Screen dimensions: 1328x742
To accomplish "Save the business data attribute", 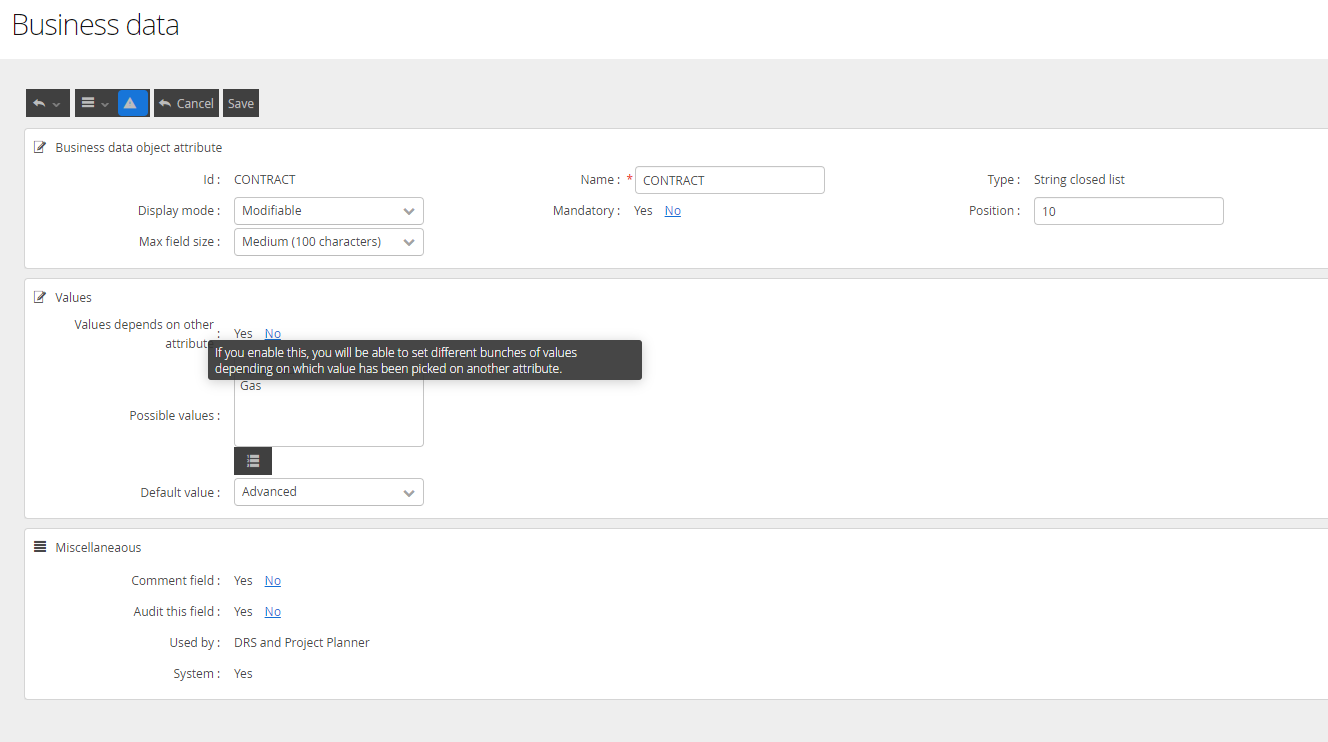I will click(x=241, y=103).
